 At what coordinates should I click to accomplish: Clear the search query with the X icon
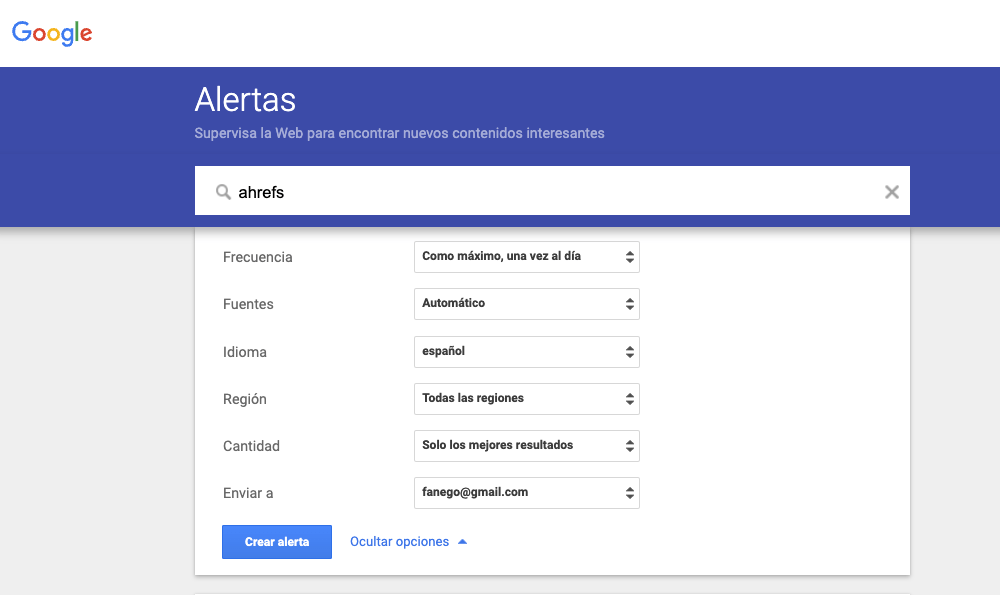[892, 191]
